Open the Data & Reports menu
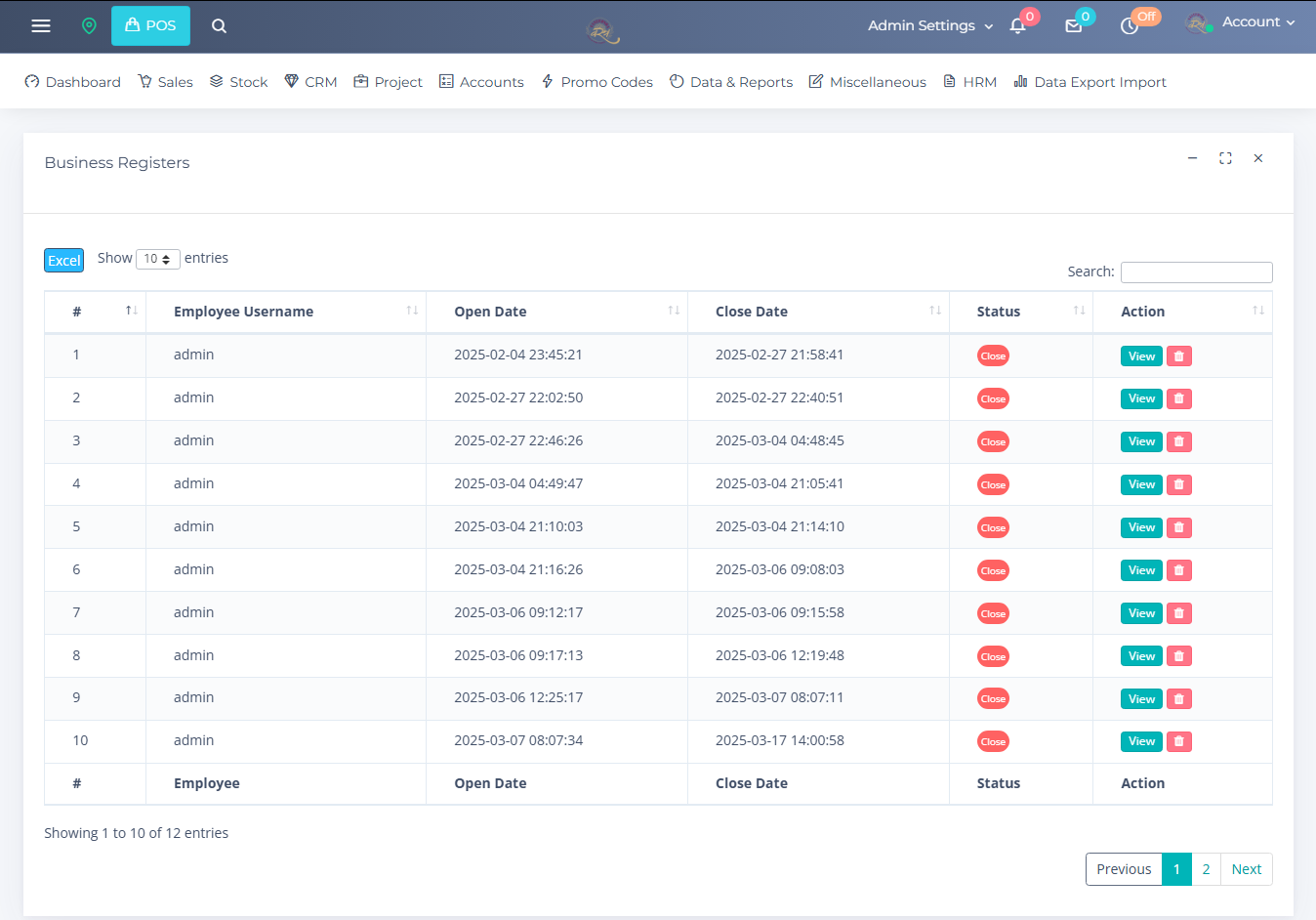 [731, 82]
